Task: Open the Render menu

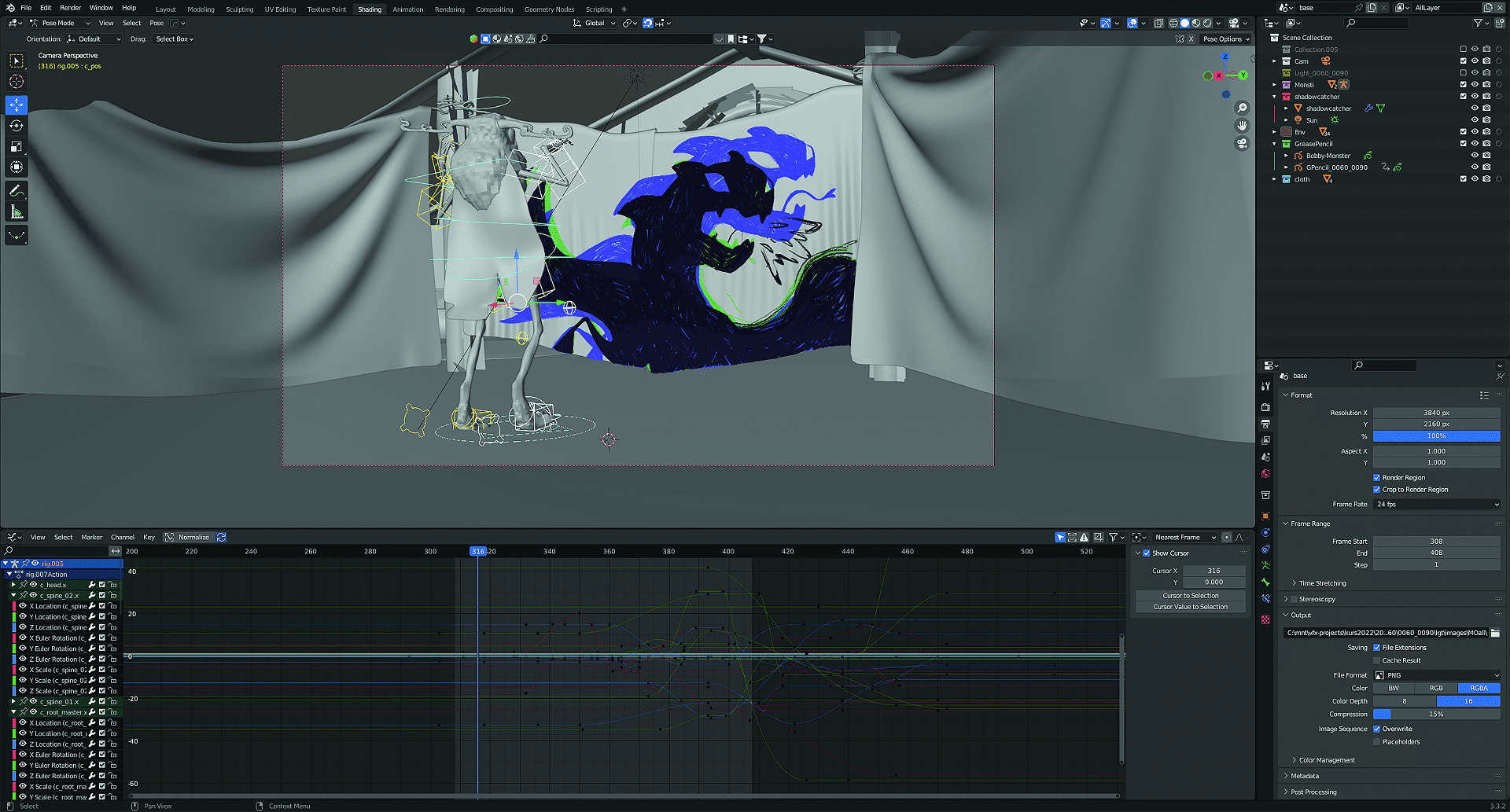Action: coord(70,9)
